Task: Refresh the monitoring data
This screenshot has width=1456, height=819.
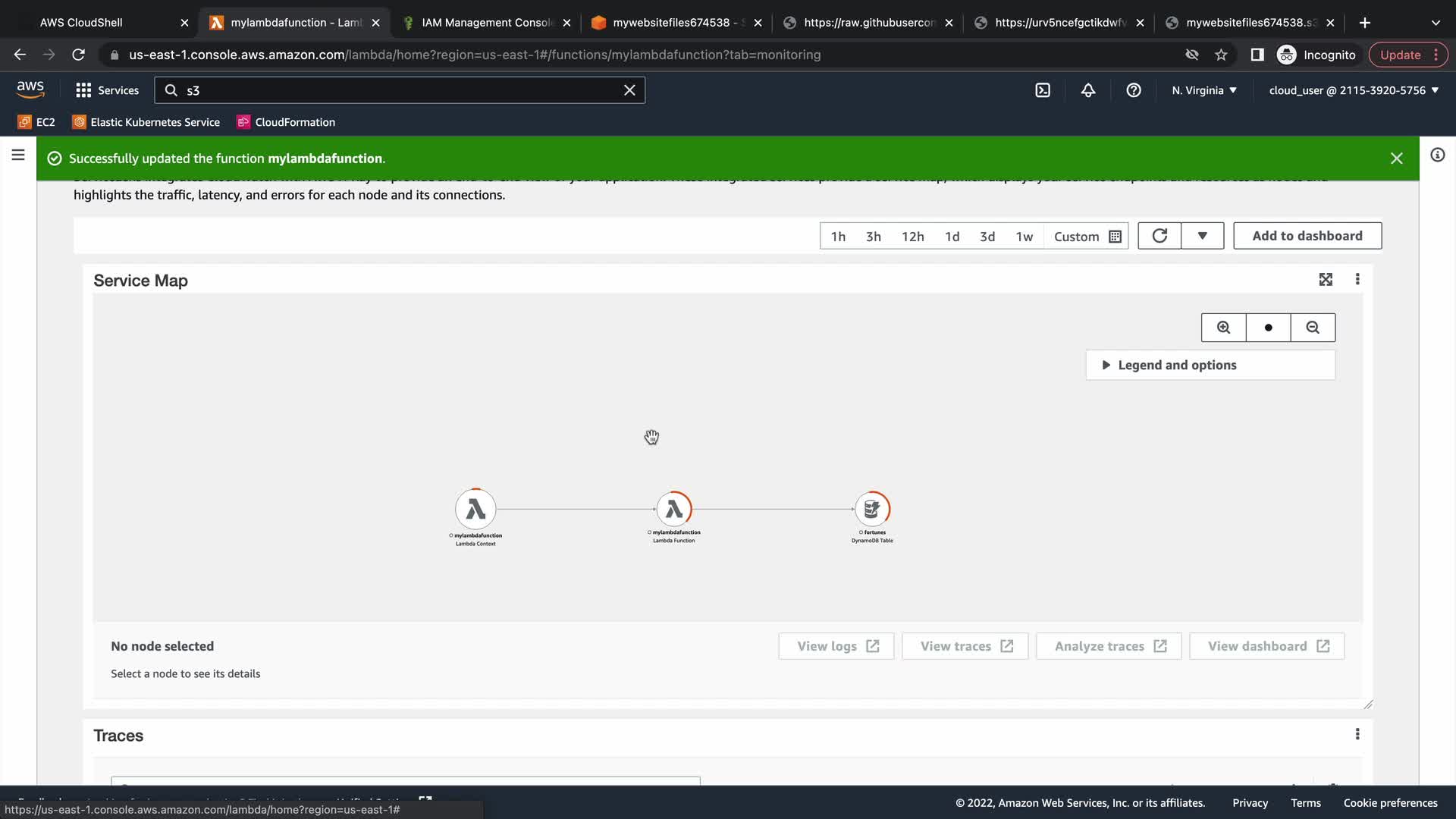Action: coord(1159,236)
